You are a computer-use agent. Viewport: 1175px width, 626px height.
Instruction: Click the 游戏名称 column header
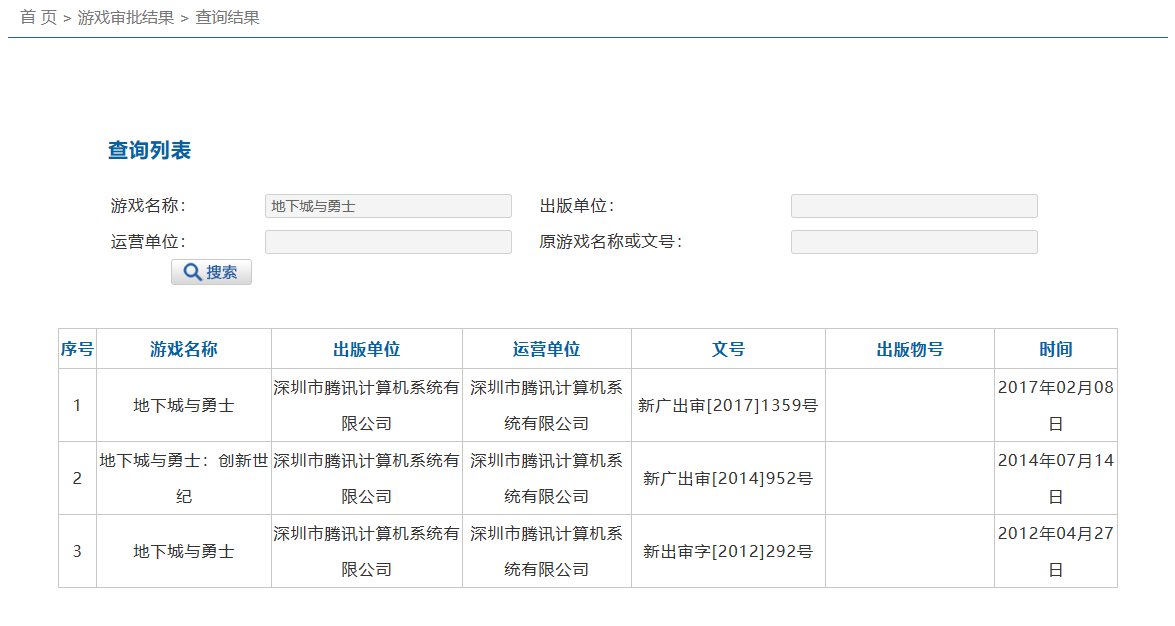(x=184, y=349)
